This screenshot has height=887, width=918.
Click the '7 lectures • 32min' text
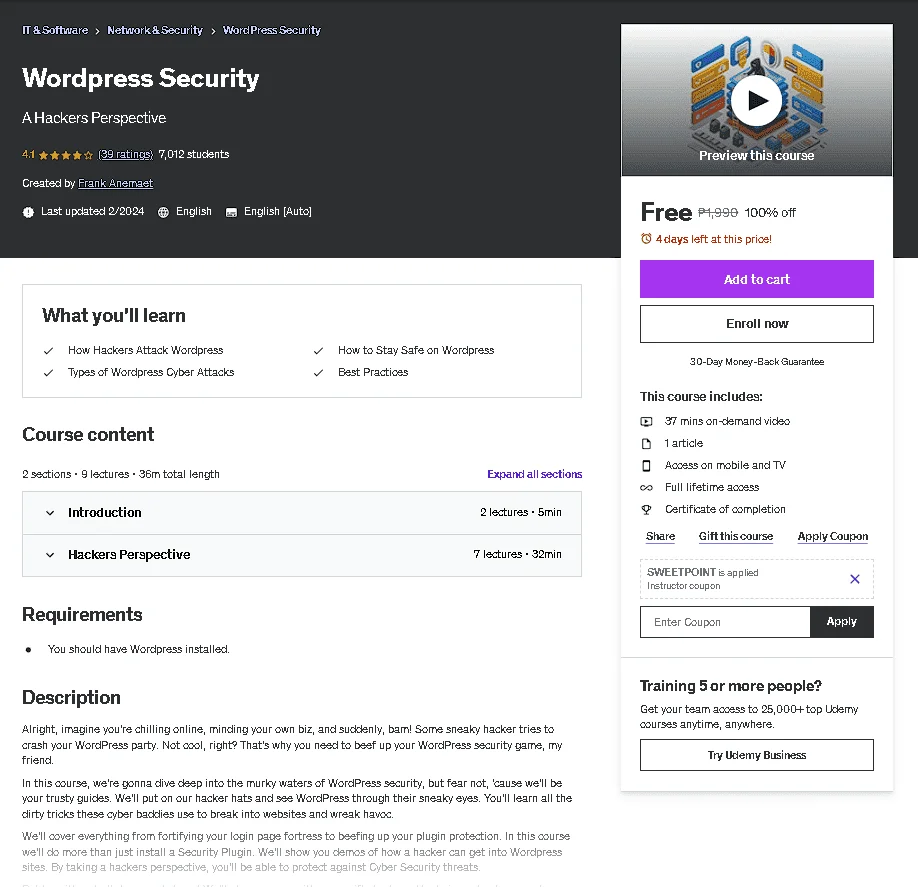tap(517, 554)
